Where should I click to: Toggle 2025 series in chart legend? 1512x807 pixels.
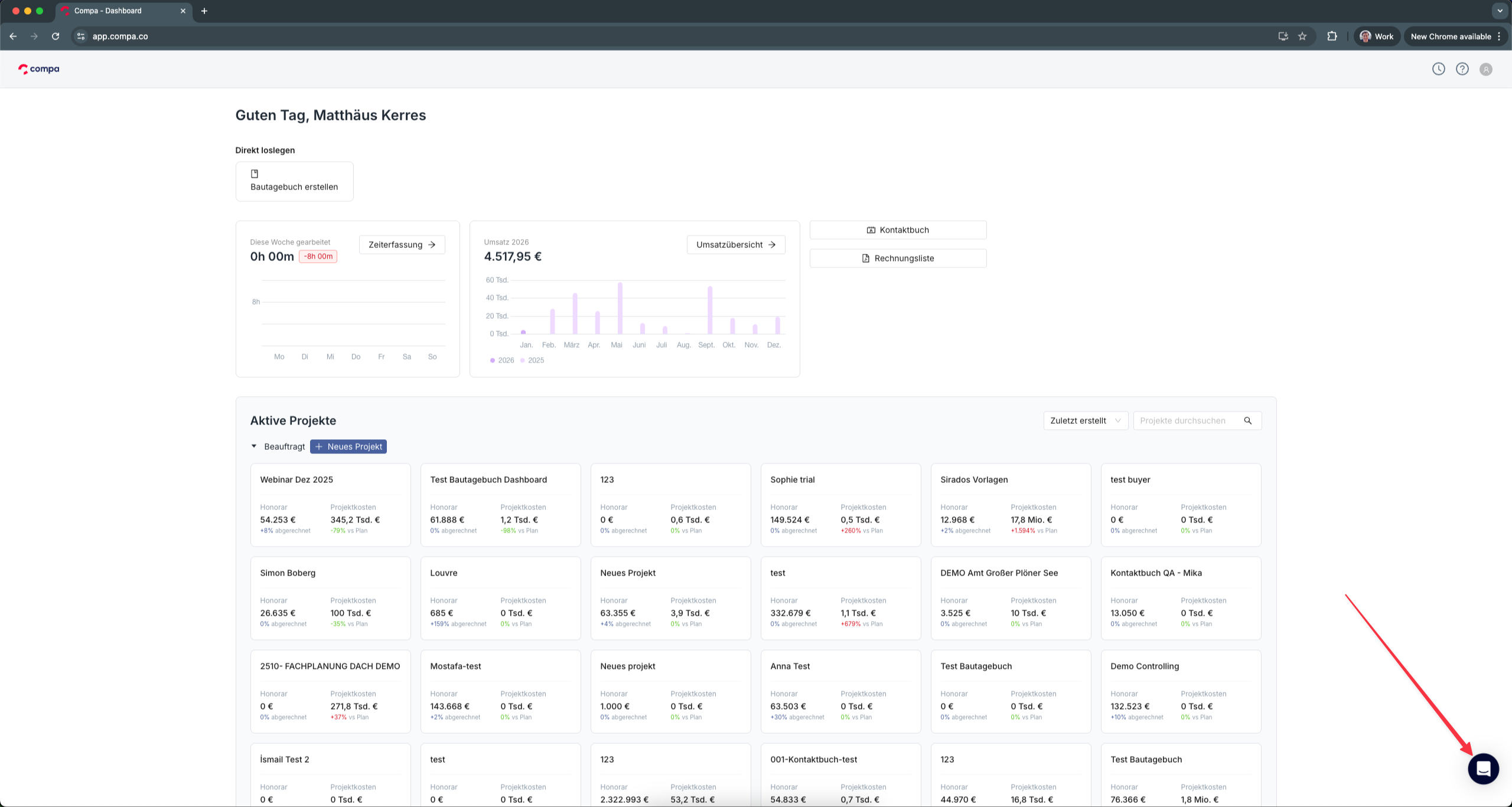point(532,360)
